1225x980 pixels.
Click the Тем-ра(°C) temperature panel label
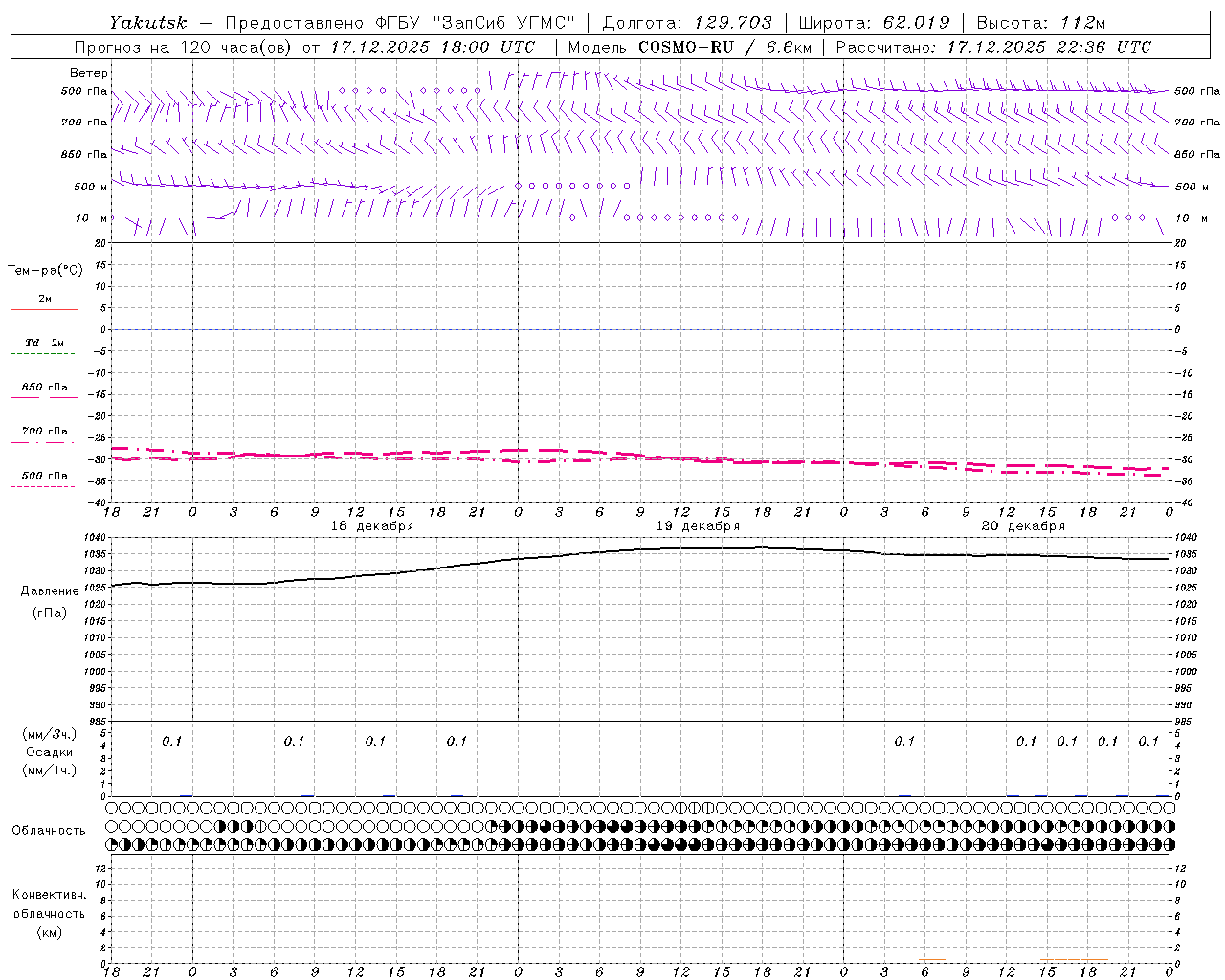click(x=45, y=271)
